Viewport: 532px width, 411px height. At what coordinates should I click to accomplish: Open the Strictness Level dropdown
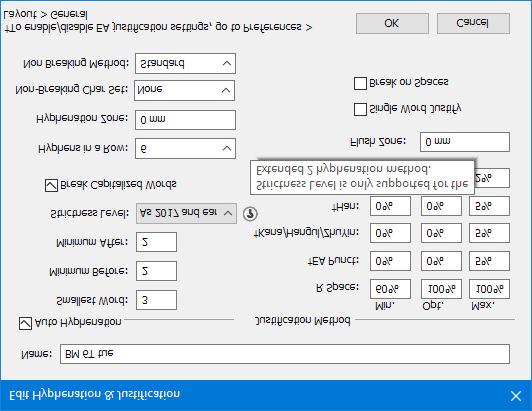[x=186, y=213]
